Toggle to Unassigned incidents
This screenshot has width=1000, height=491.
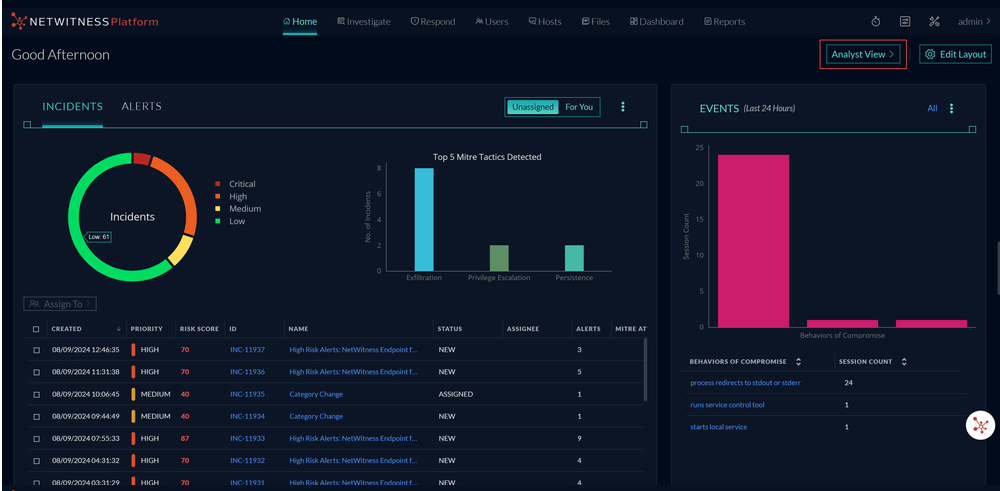(533, 107)
